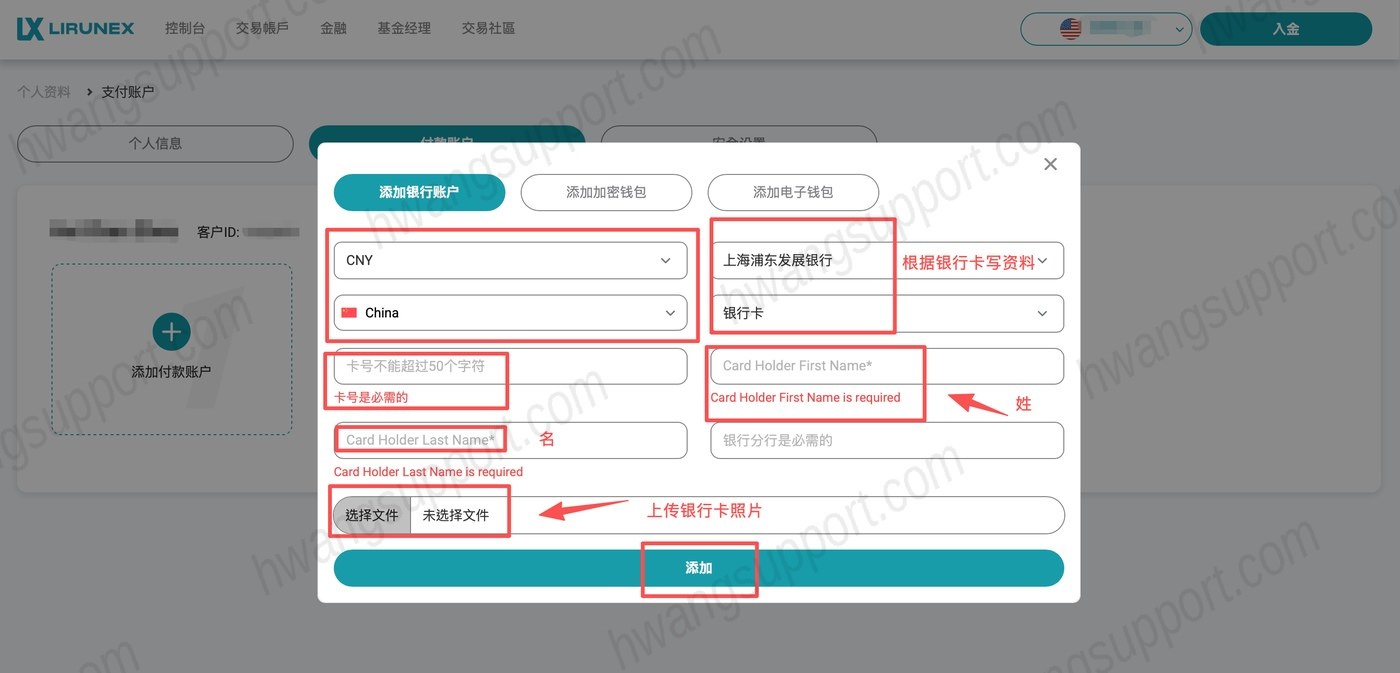Screen dimensions: 1400x673
Task: Click the 未选择文件 text
Action: pyautogui.click(x=456, y=515)
